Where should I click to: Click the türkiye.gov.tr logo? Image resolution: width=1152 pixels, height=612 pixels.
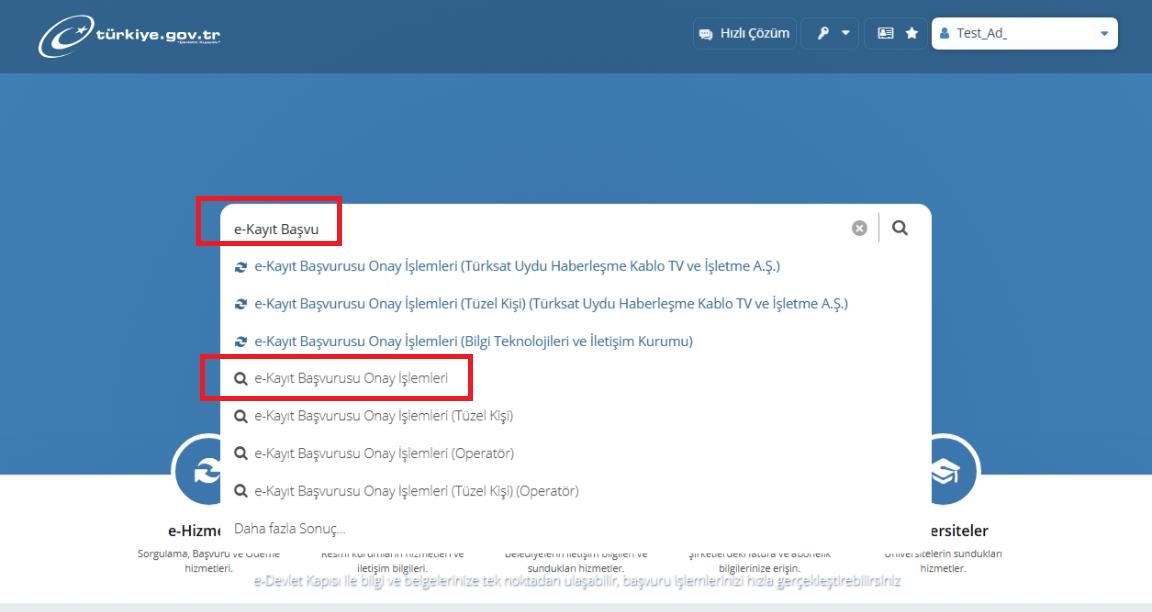129,35
